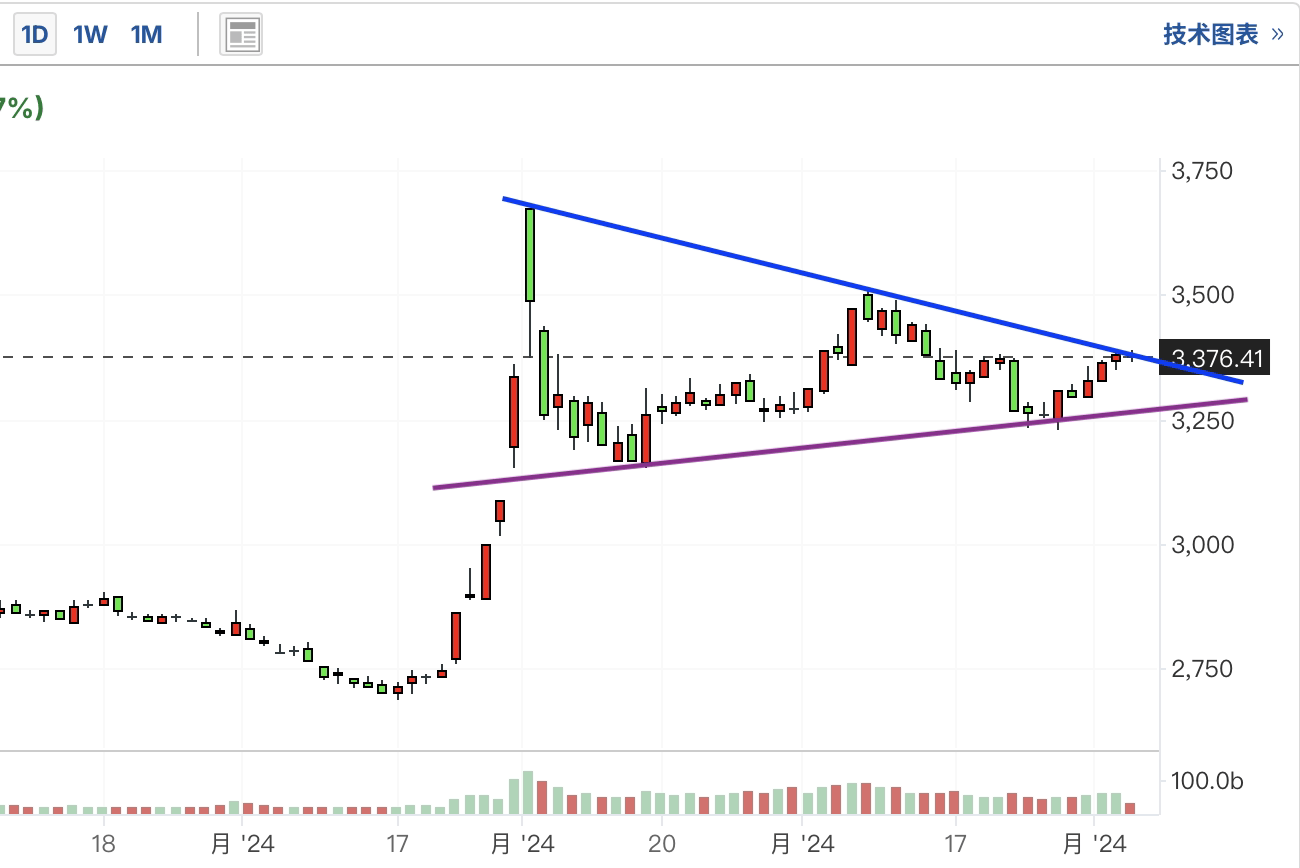Click the 3,376.41 current price label
Viewport: 1300px width, 868px height.
[1215, 358]
